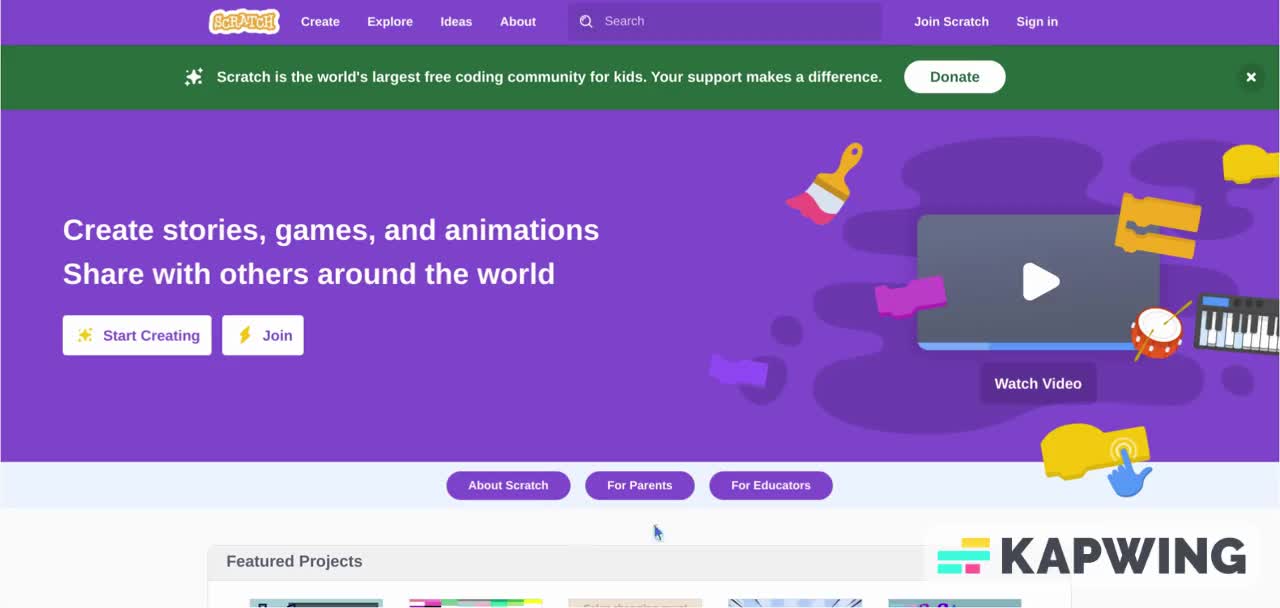Play the intro video
The height and width of the screenshot is (608, 1280).
click(x=1040, y=282)
